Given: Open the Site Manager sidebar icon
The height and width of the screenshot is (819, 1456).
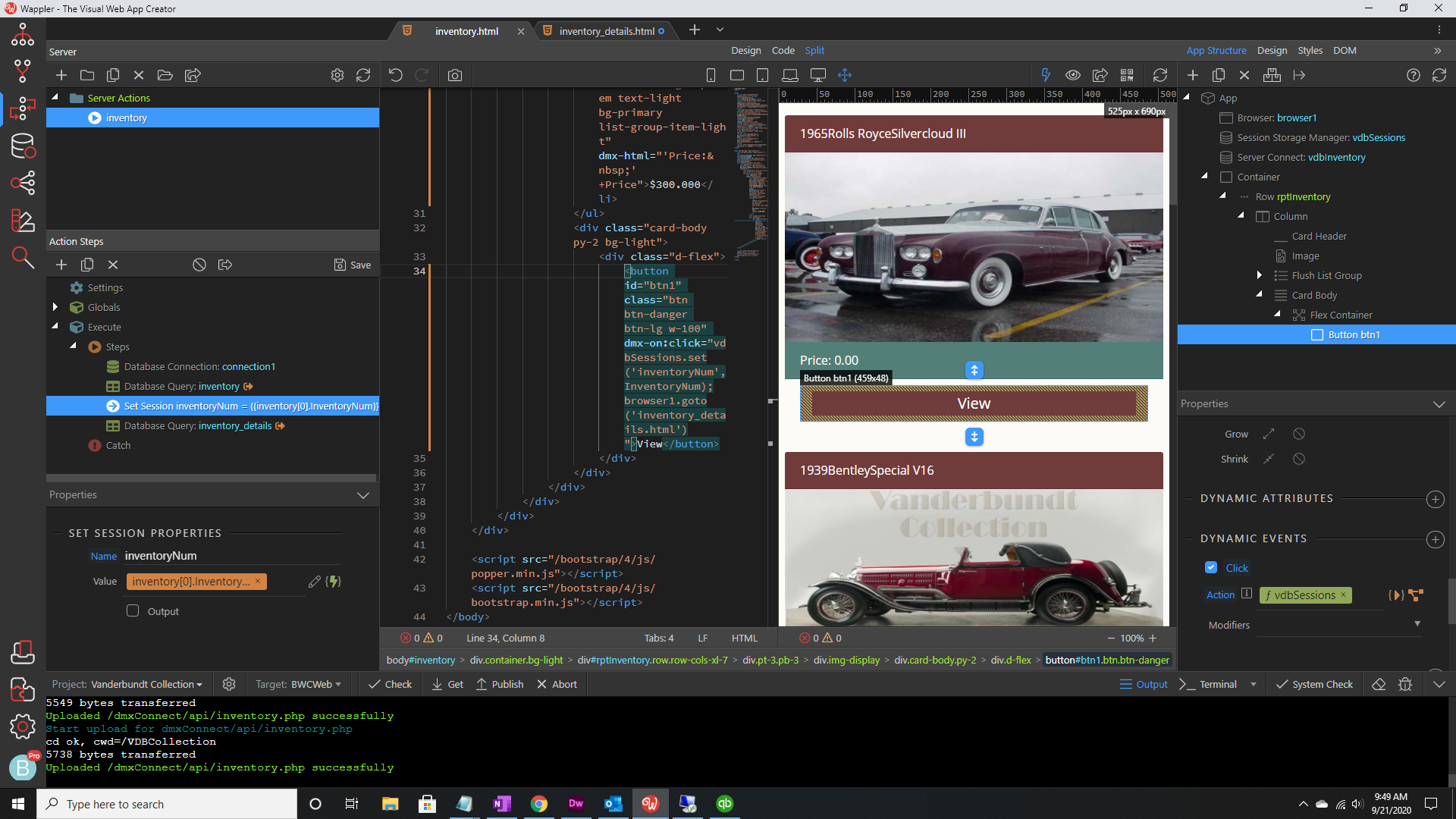Looking at the screenshot, I should (22, 35).
